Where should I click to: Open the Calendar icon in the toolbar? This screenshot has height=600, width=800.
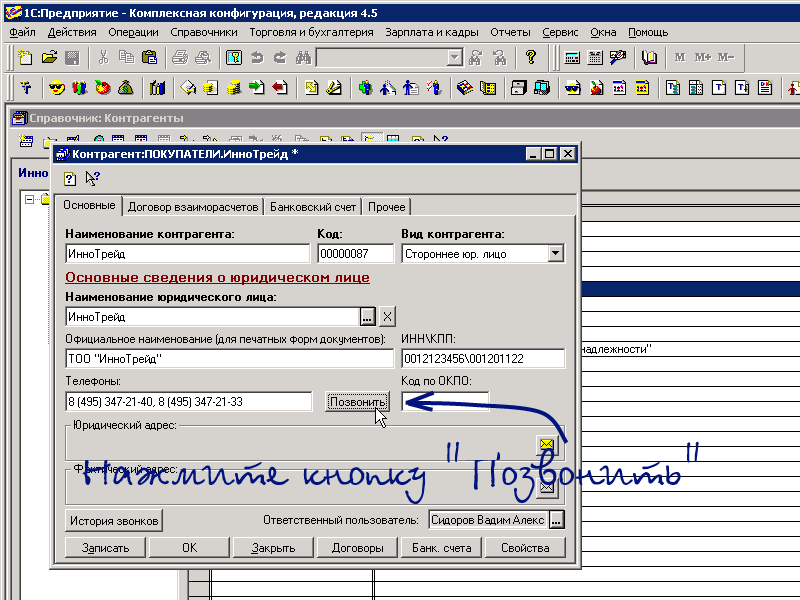click(x=595, y=58)
